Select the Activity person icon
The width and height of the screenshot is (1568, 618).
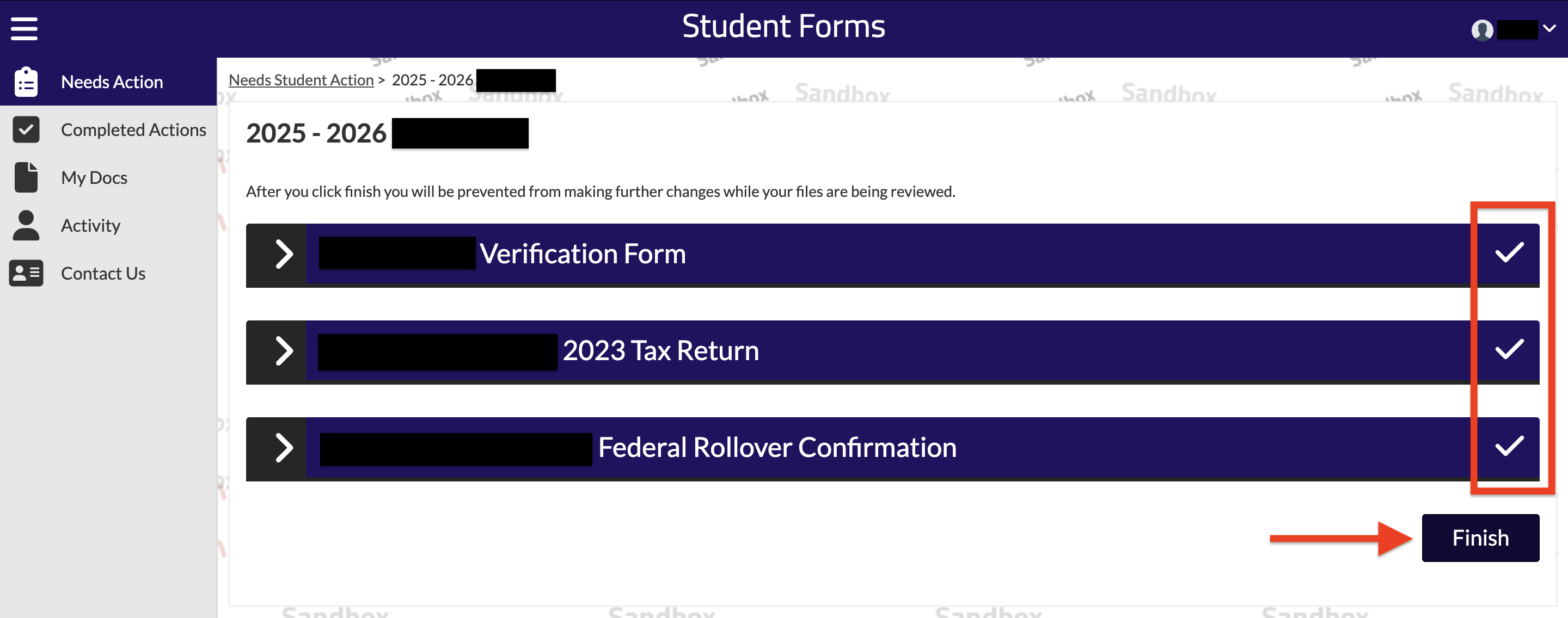pyautogui.click(x=26, y=225)
